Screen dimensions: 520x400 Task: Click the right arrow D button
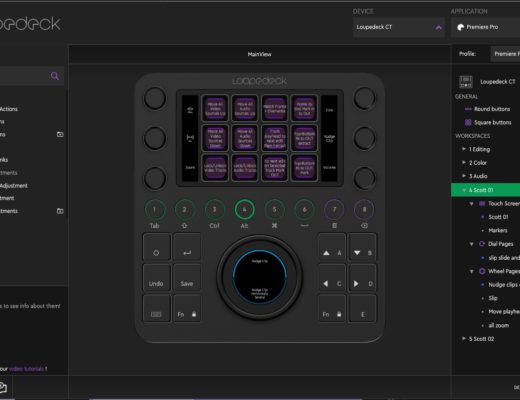pyautogui.click(x=362, y=278)
